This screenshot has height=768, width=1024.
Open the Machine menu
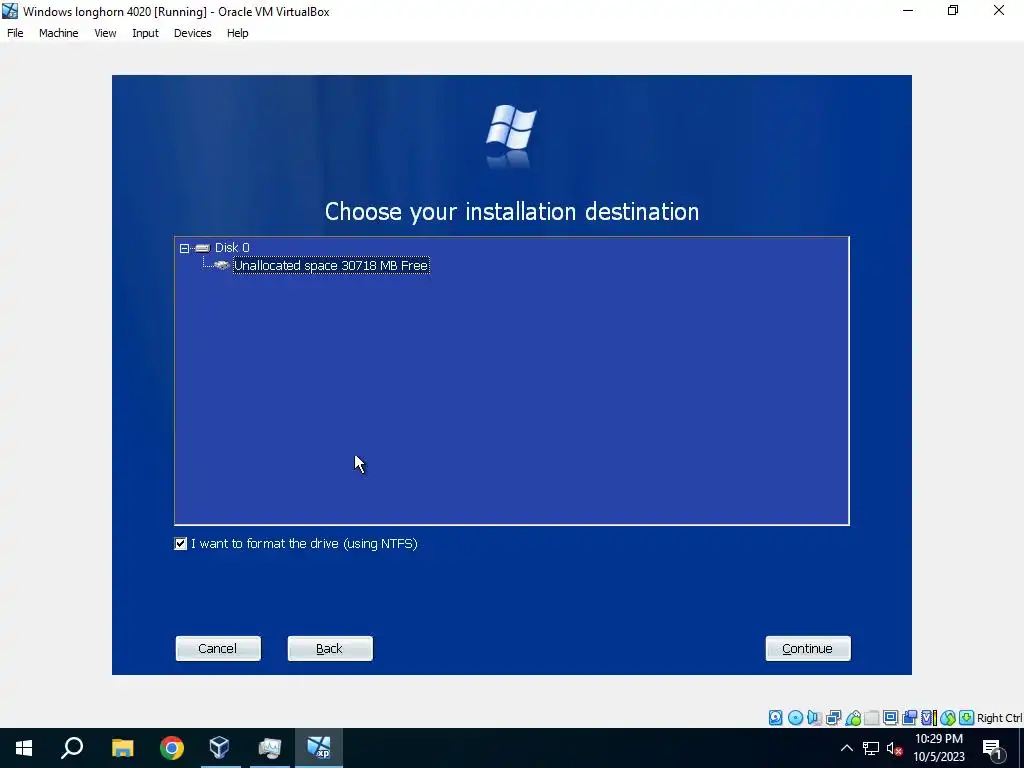(x=58, y=33)
